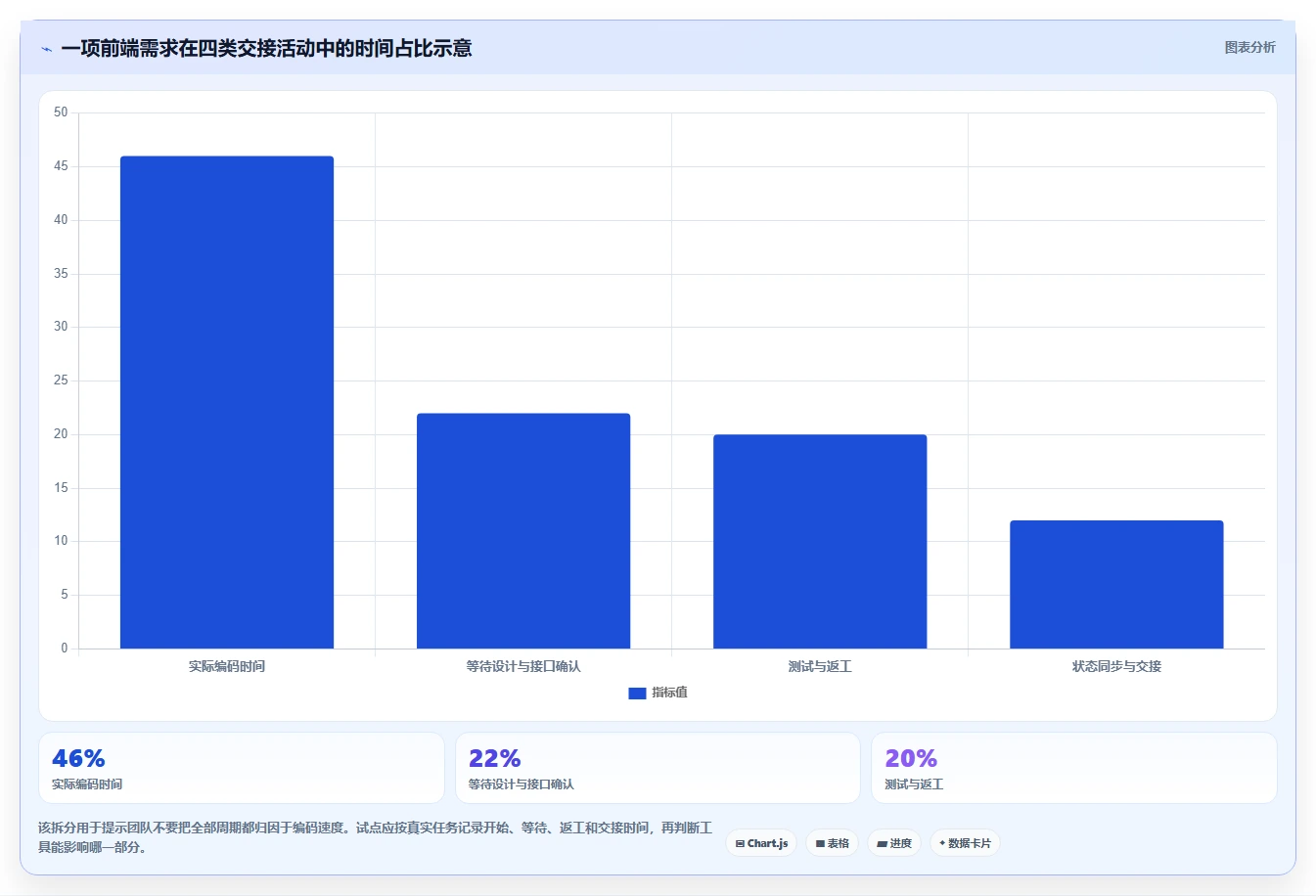
Task: Click the 20% stat card
Action: click(1074, 768)
